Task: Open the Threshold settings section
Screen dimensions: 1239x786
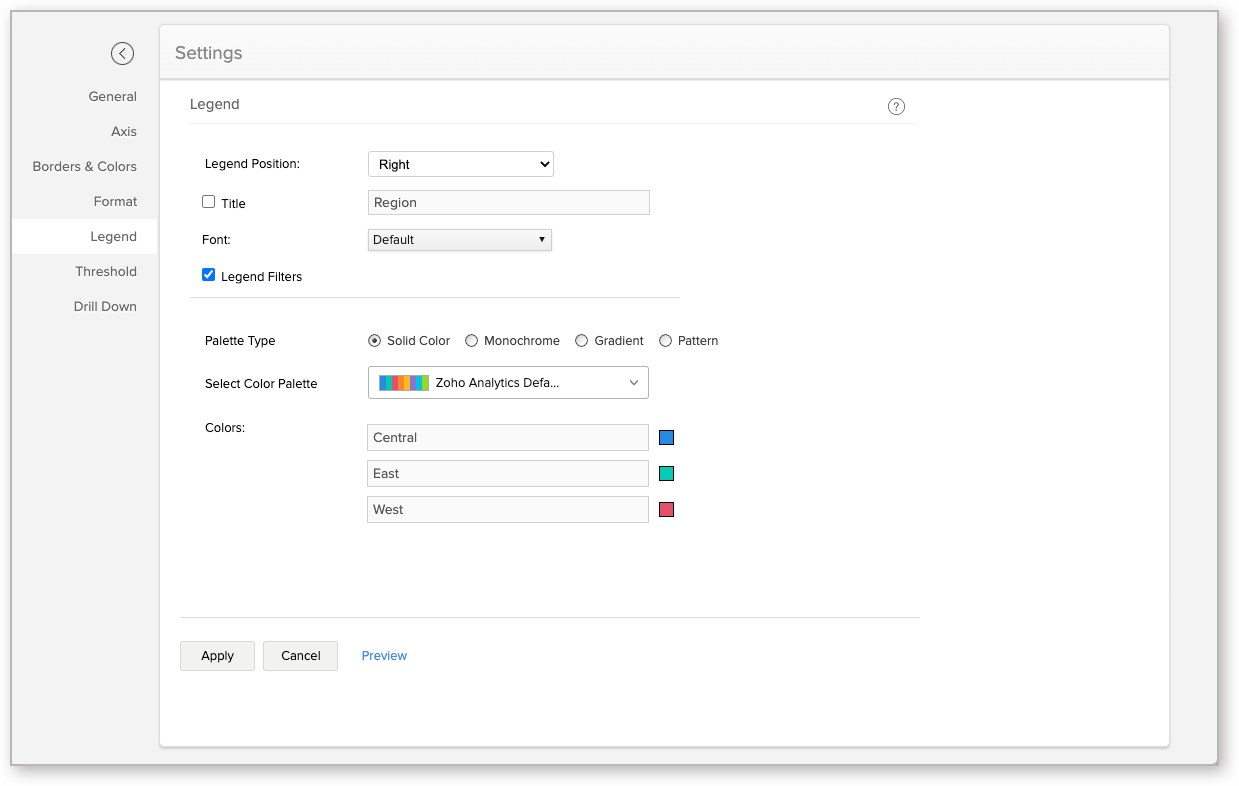Action: click(105, 271)
